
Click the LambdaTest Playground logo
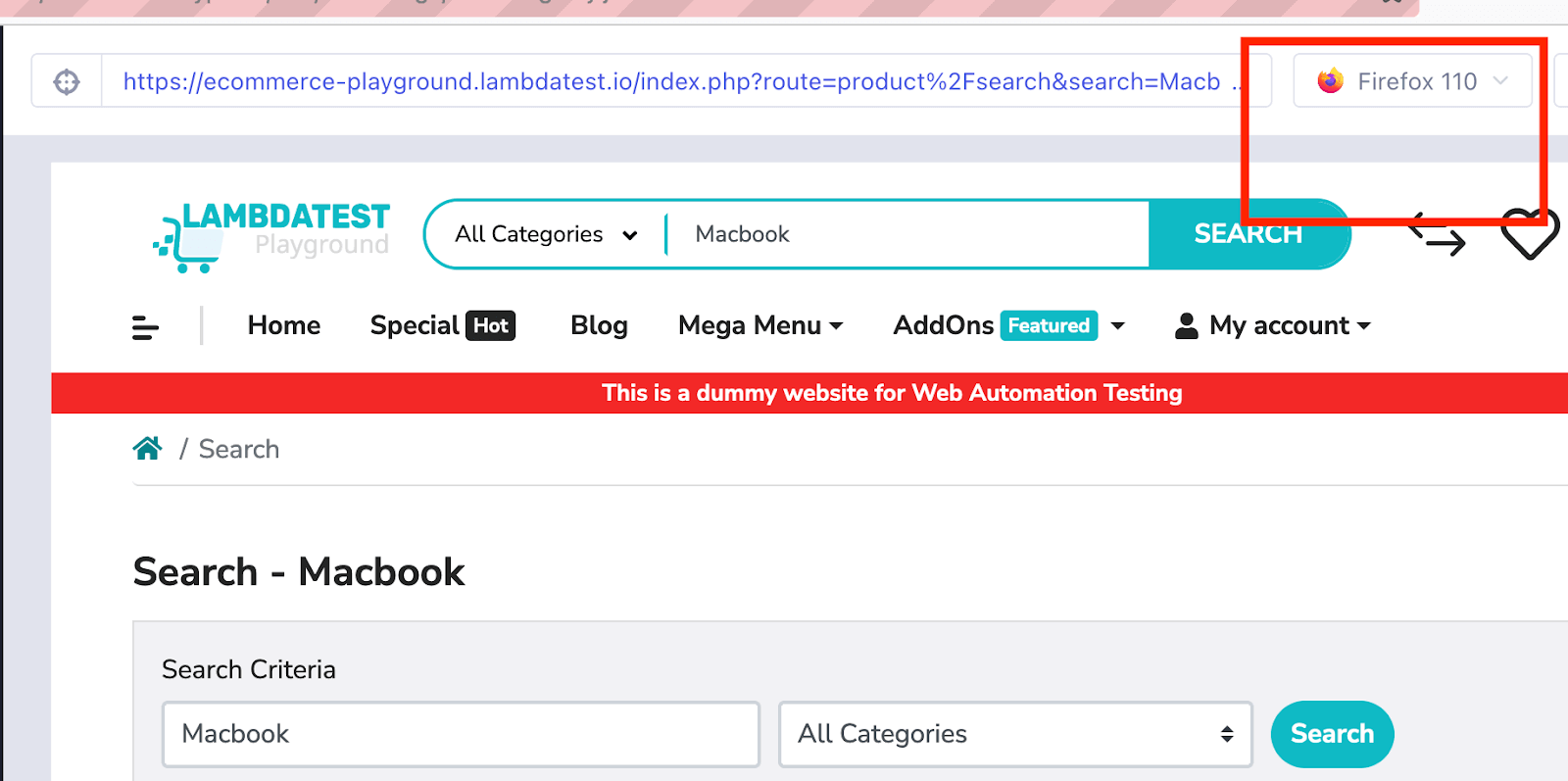tap(272, 236)
